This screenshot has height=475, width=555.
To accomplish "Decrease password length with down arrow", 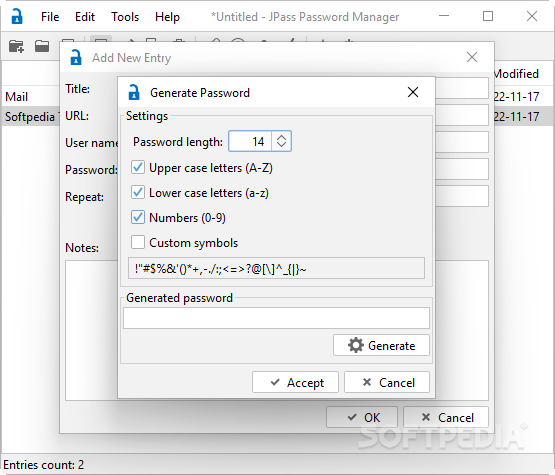I will (x=281, y=145).
